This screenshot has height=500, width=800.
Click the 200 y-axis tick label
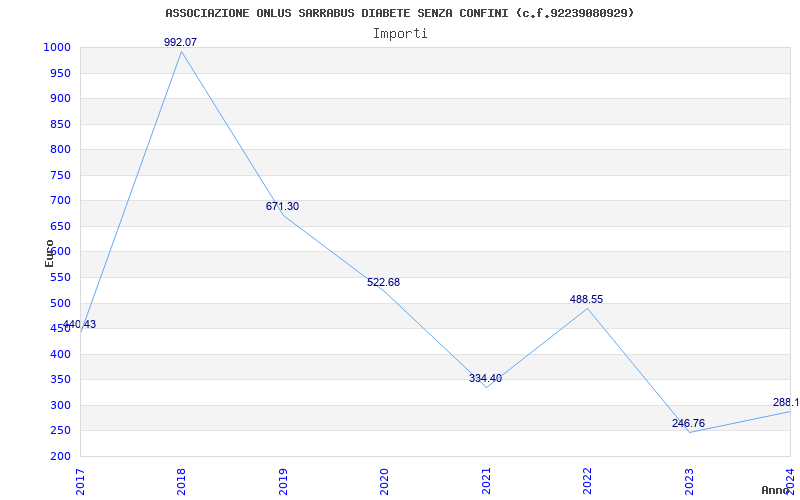pyautogui.click(x=60, y=456)
